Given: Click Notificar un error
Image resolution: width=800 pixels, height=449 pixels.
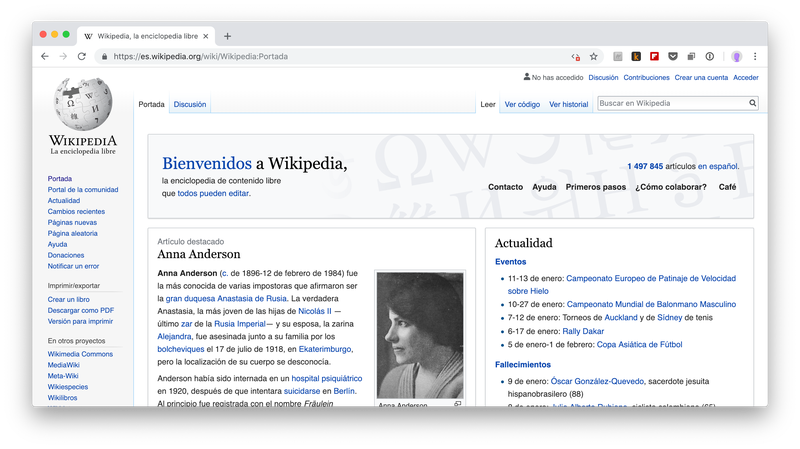Looking at the screenshot, I should tap(73, 266).
